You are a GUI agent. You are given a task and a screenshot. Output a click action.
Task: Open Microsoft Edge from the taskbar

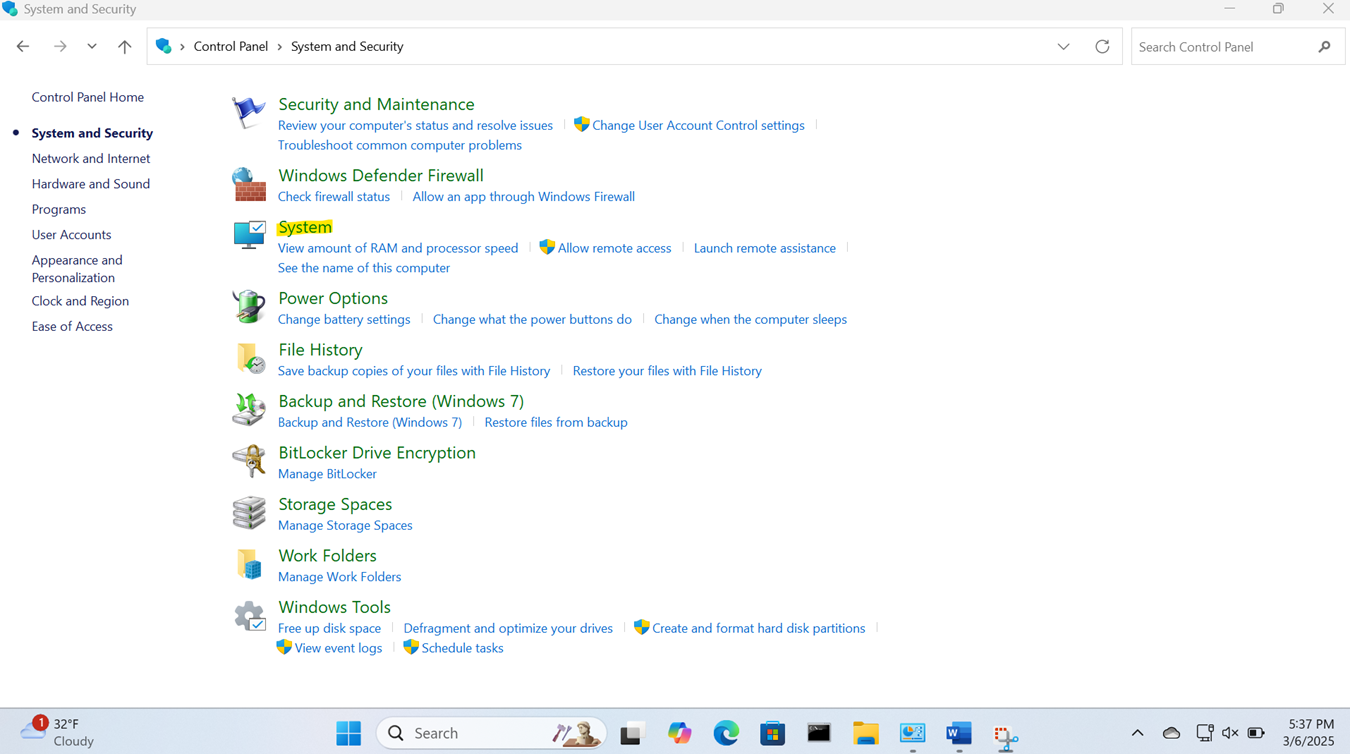726,733
